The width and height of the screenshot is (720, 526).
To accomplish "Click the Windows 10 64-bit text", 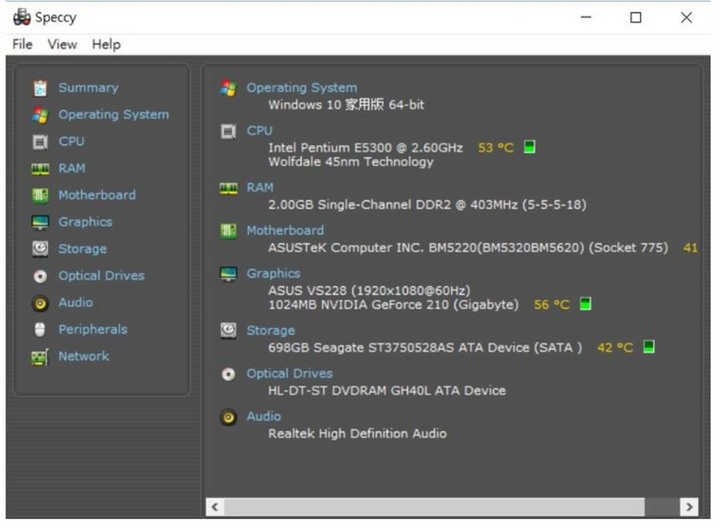I will pos(346,105).
